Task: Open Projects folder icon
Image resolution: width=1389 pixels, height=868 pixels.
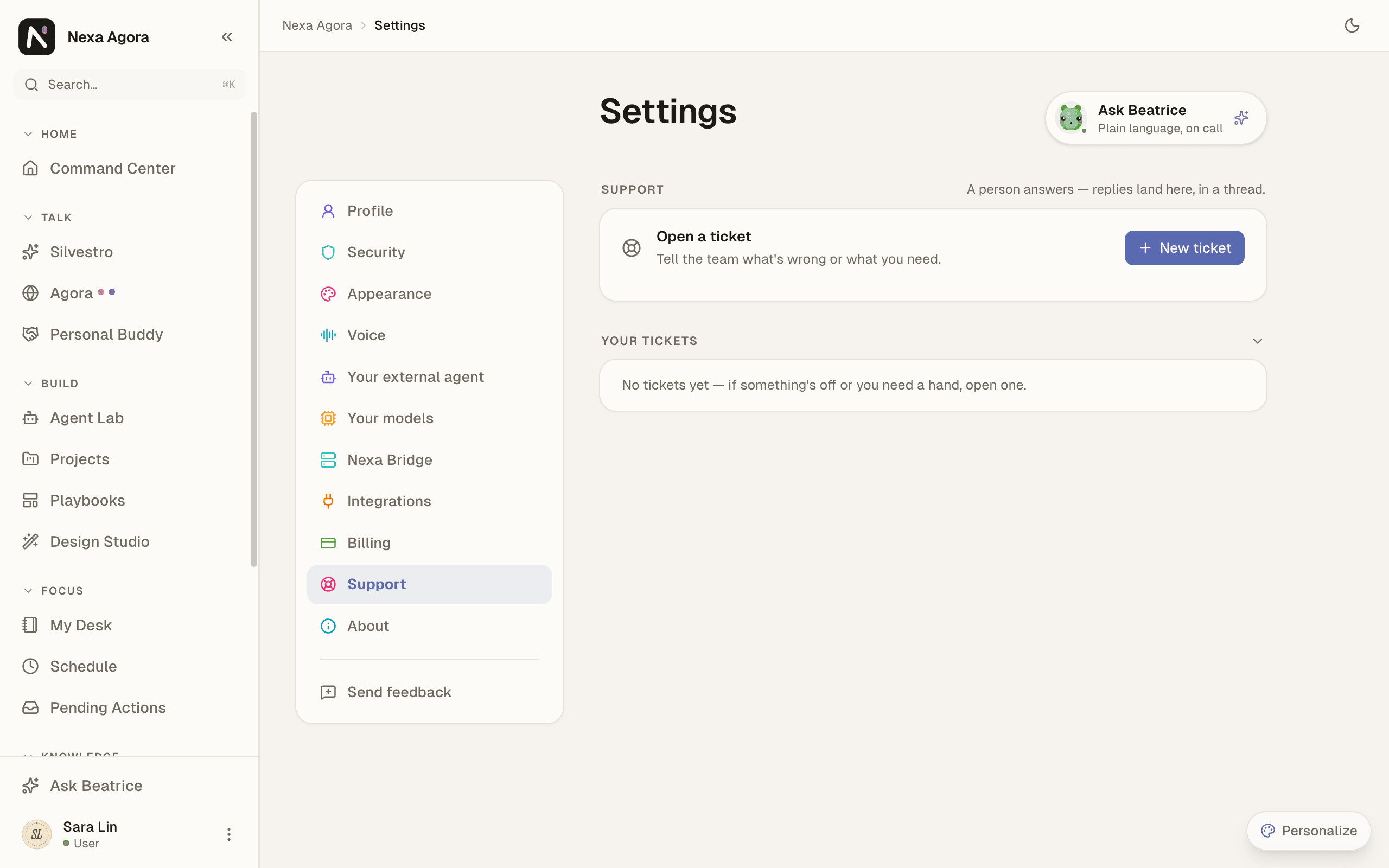Action: pyautogui.click(x=30, y=459)
